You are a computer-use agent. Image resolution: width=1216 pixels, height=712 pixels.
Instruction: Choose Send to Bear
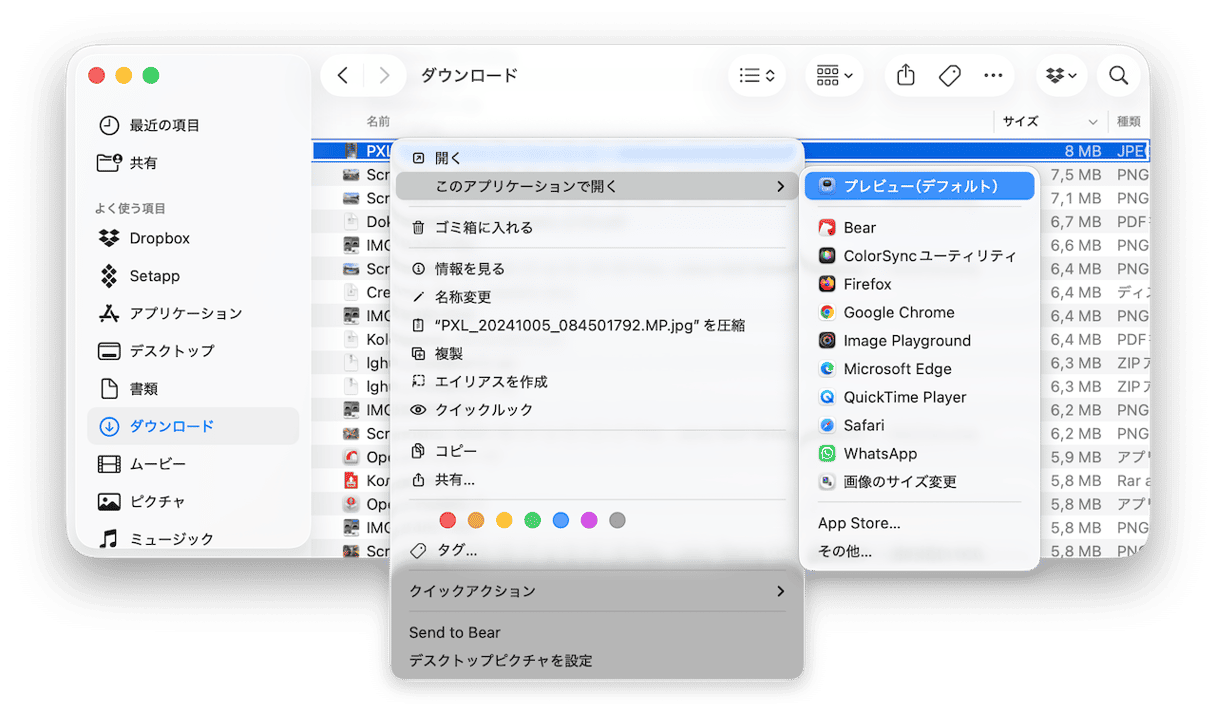click(597, 632)
